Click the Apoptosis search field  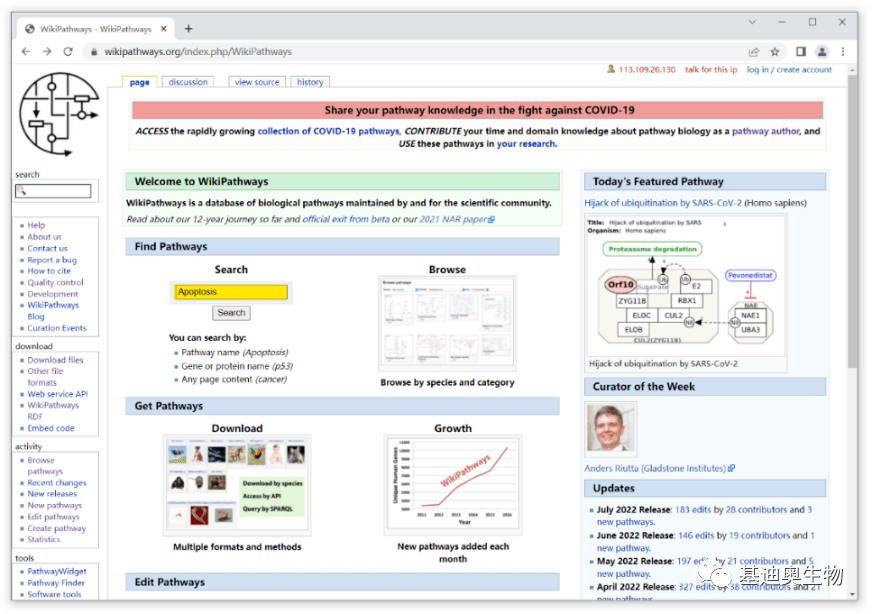(231, 292)
